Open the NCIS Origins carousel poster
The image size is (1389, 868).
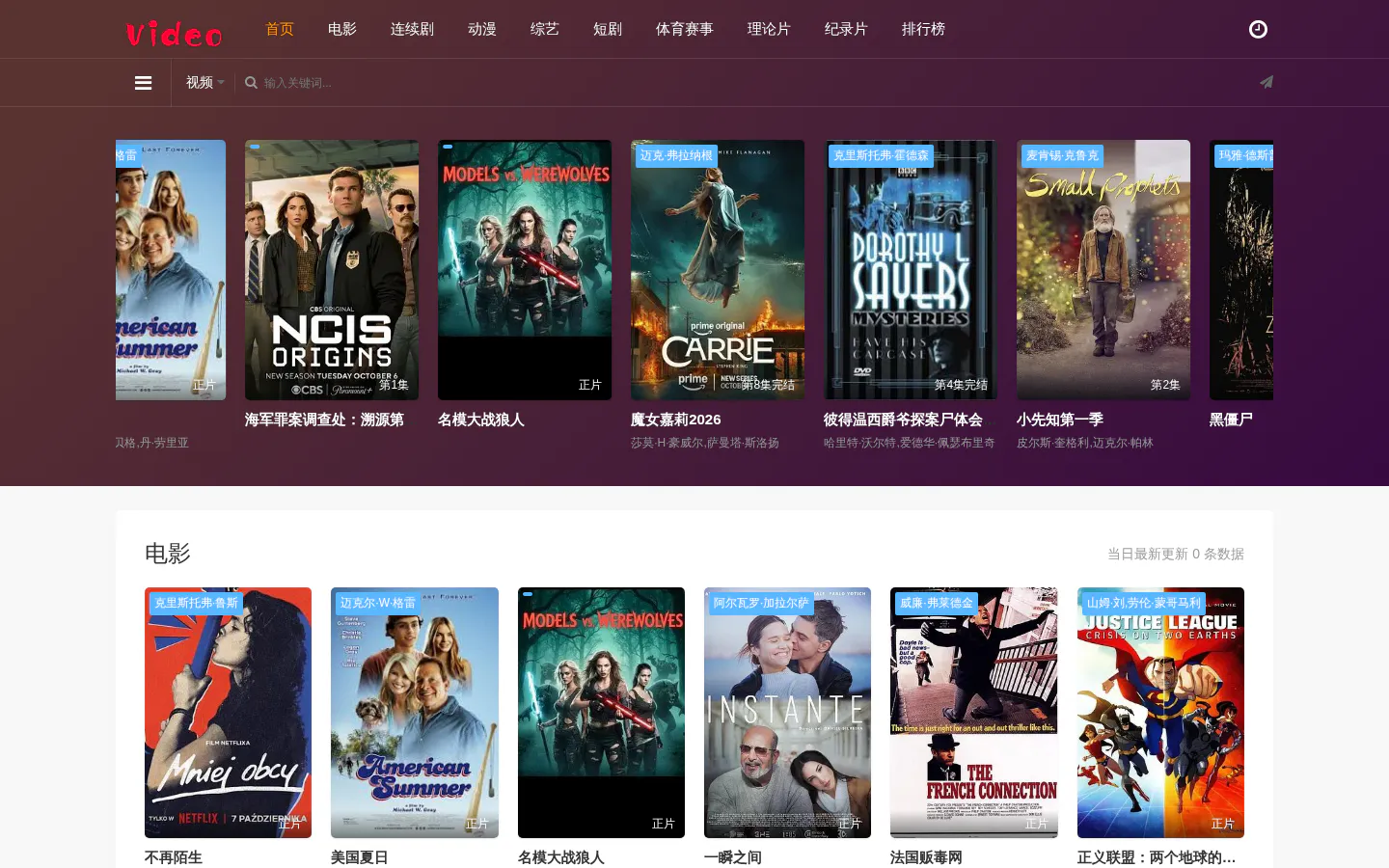pyautogui.click(x=332, y=270)
